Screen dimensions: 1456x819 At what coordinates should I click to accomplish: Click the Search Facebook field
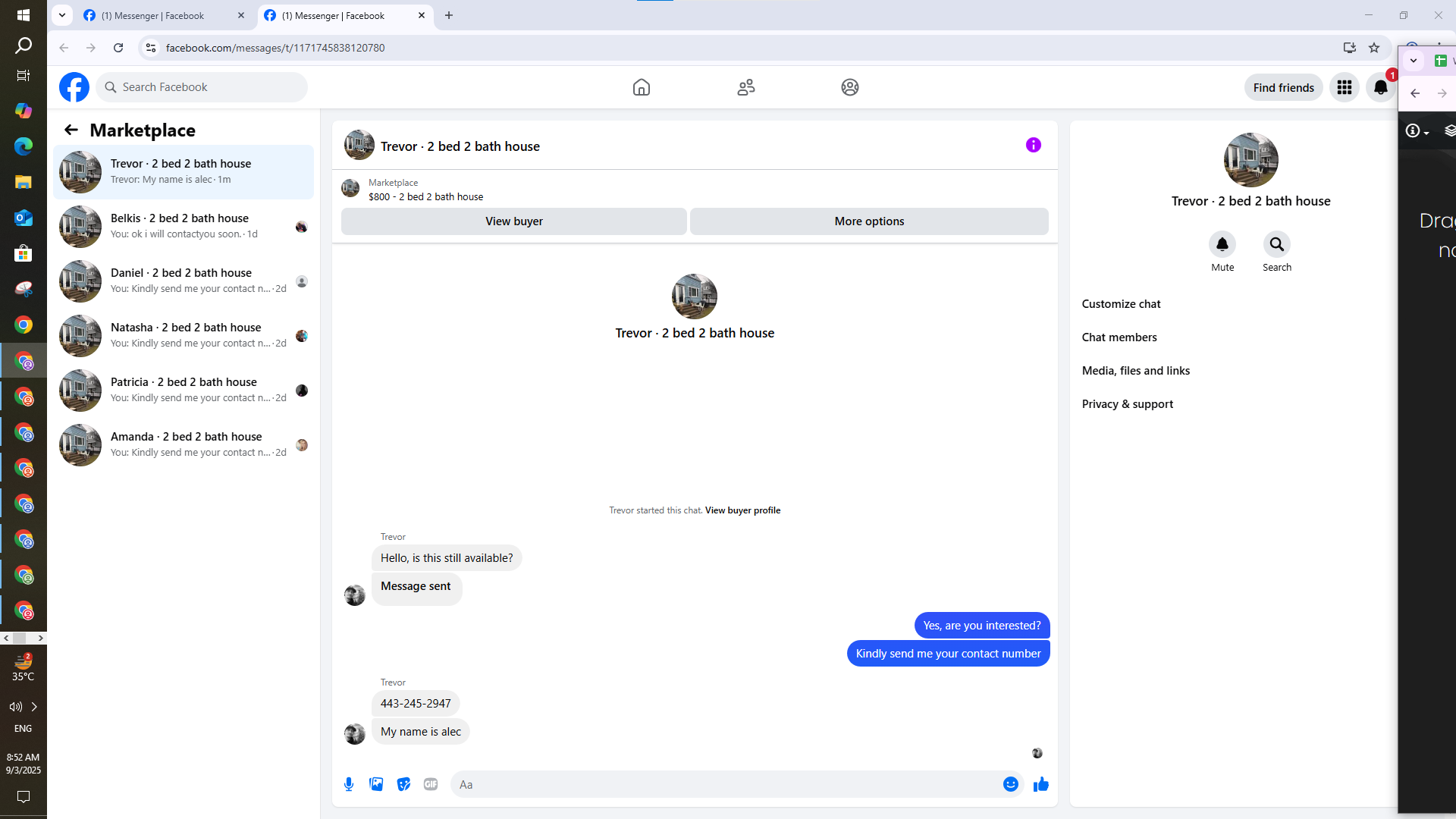coord(202,87)
